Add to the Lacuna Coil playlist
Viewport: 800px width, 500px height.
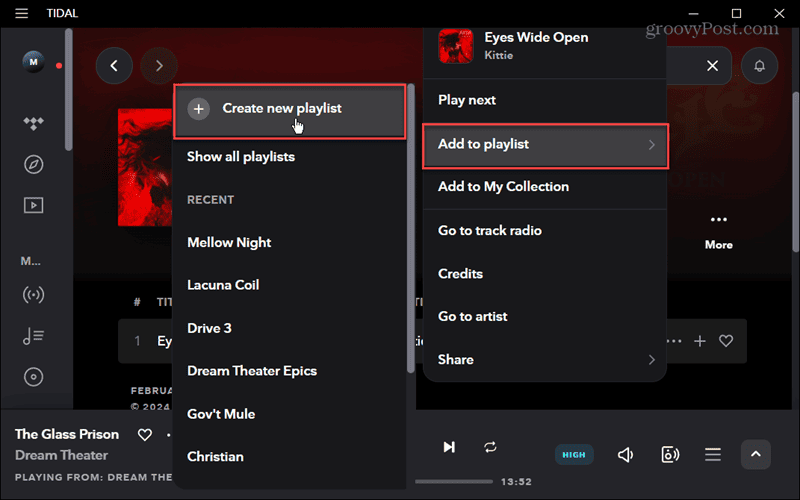click(223, 285)
